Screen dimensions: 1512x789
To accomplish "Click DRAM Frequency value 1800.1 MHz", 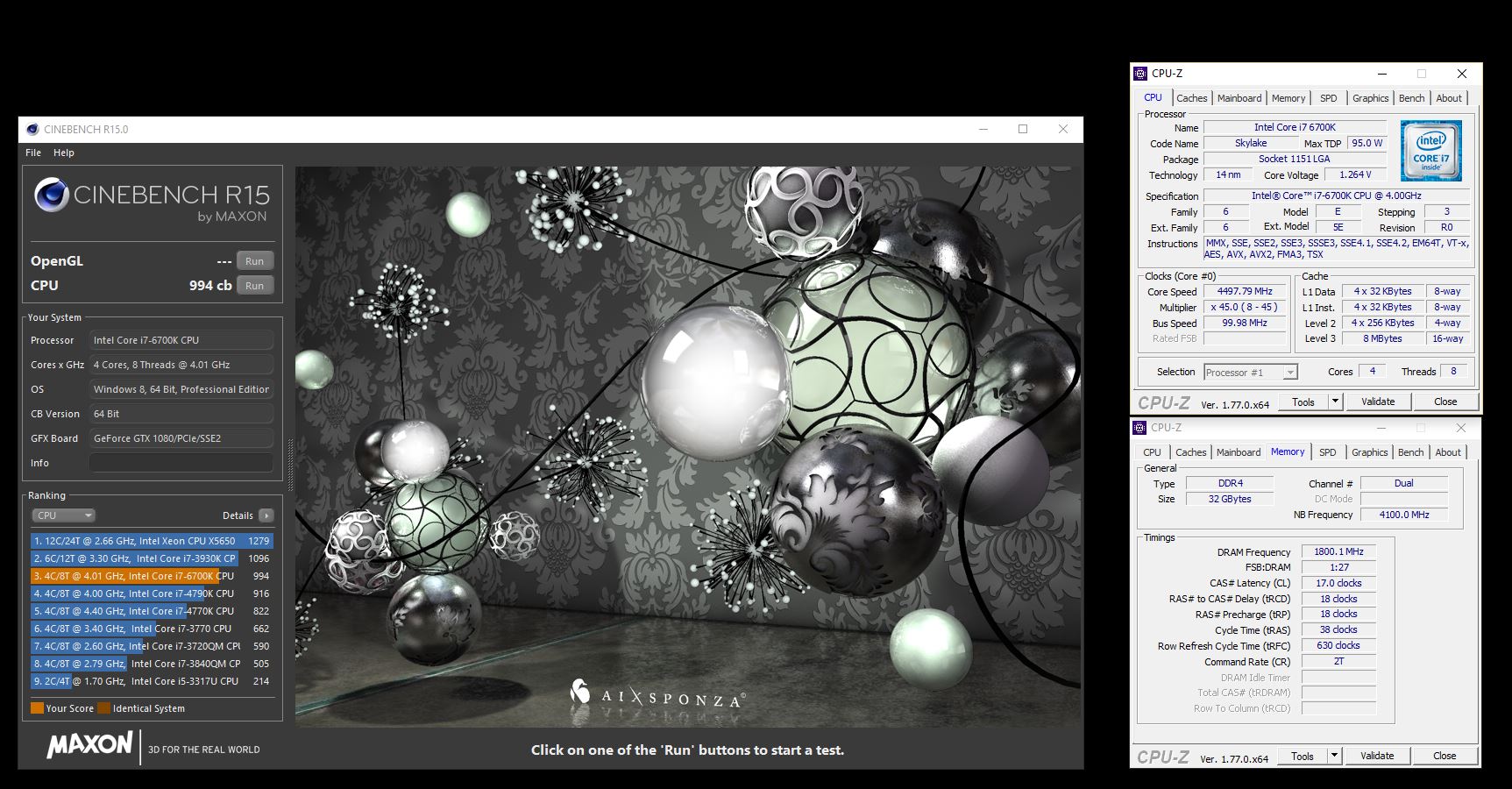I will 1338,551.
